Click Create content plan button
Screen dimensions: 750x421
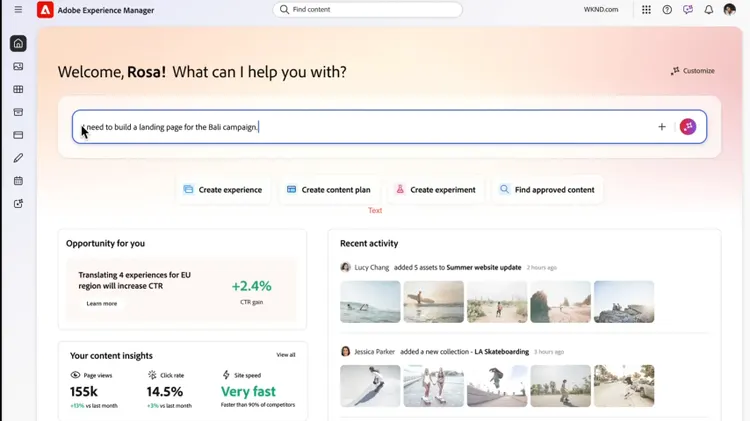tap(329, 190)
